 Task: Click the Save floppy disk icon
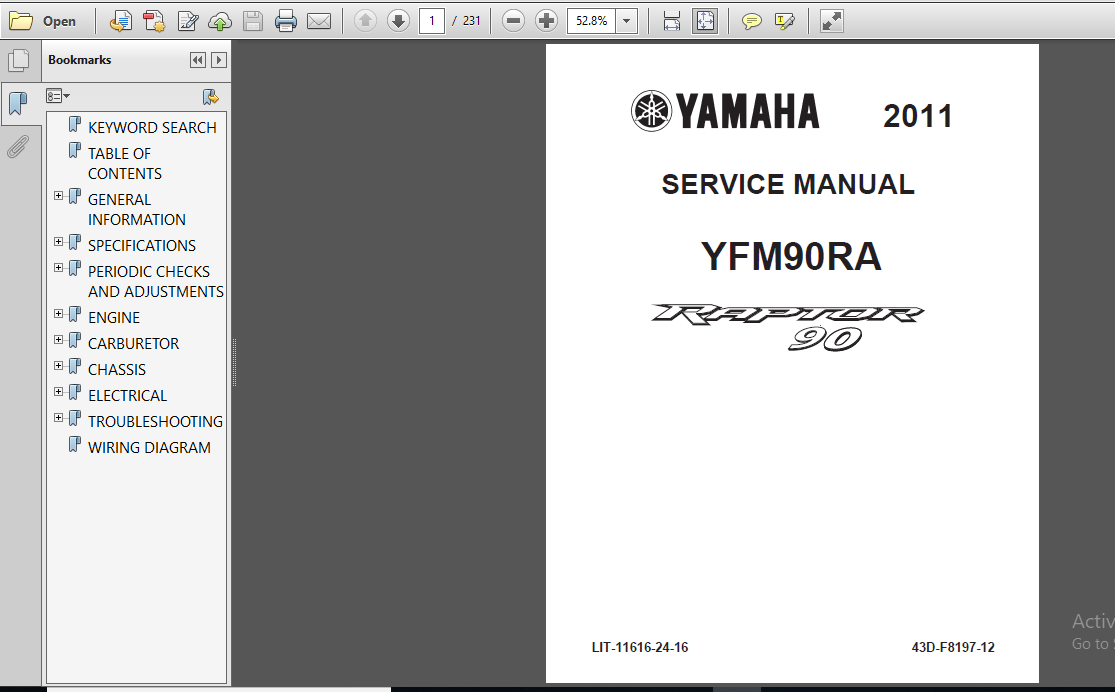pos(253,21)
